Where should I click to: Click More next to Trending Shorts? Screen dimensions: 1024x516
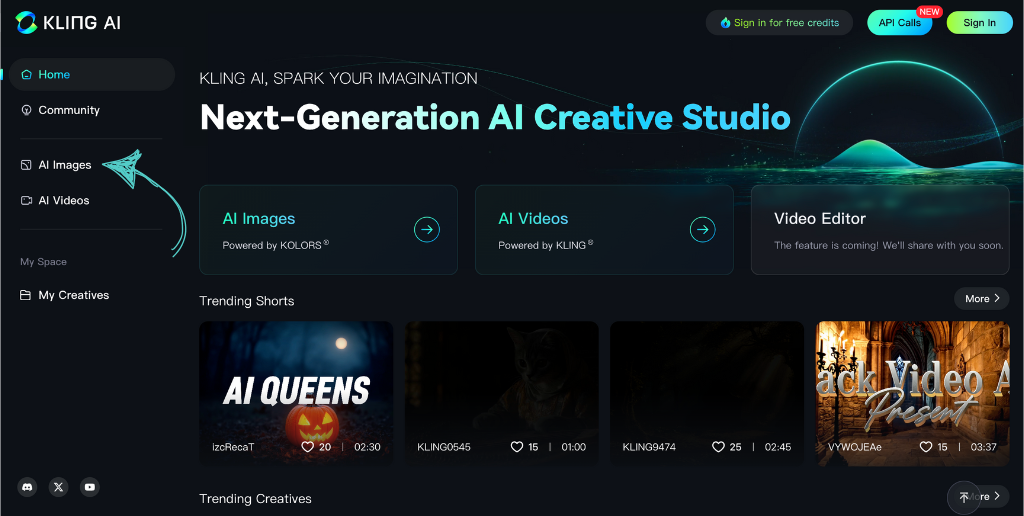pos(982,298)
